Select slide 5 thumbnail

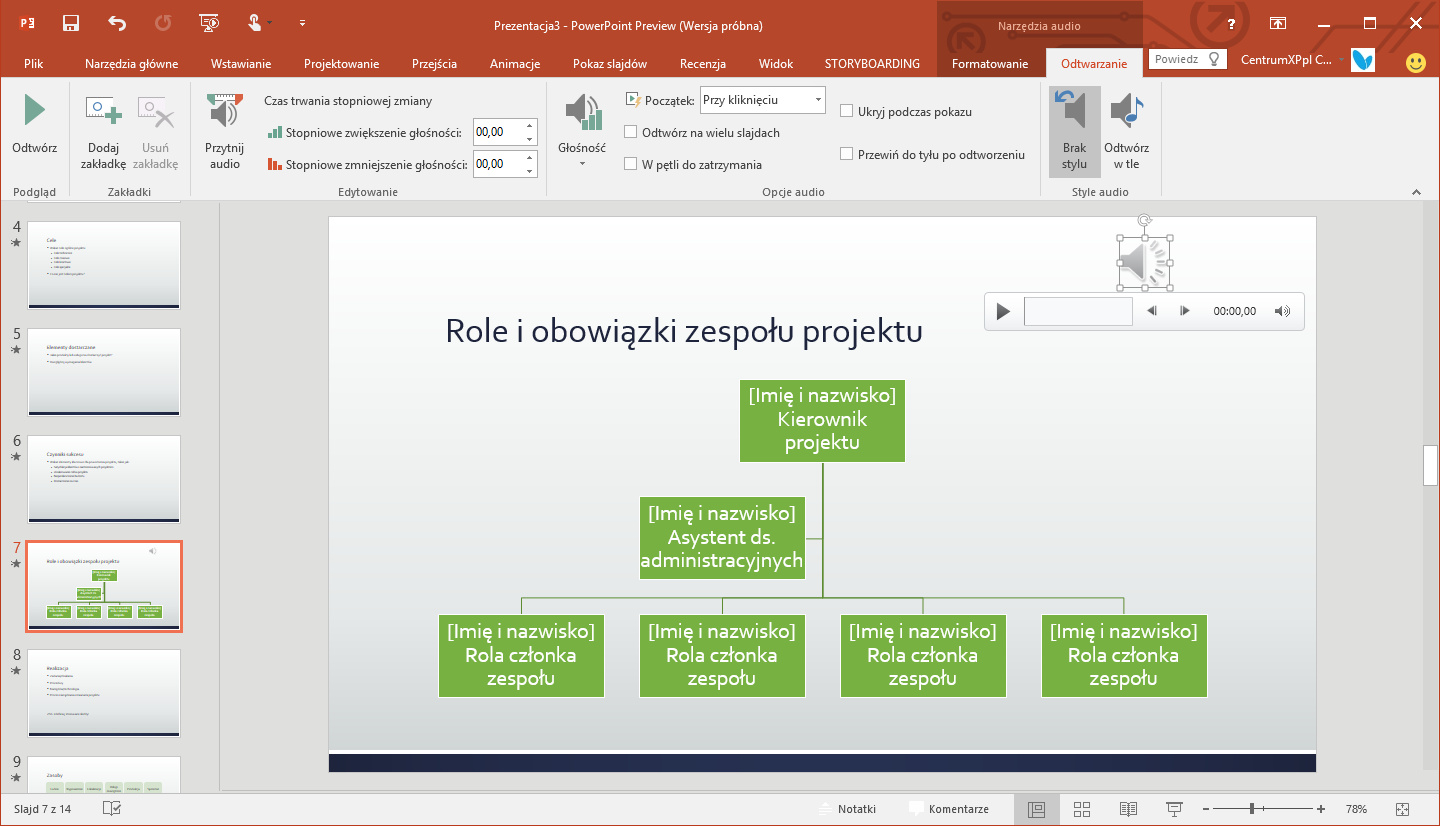(104, 372)
